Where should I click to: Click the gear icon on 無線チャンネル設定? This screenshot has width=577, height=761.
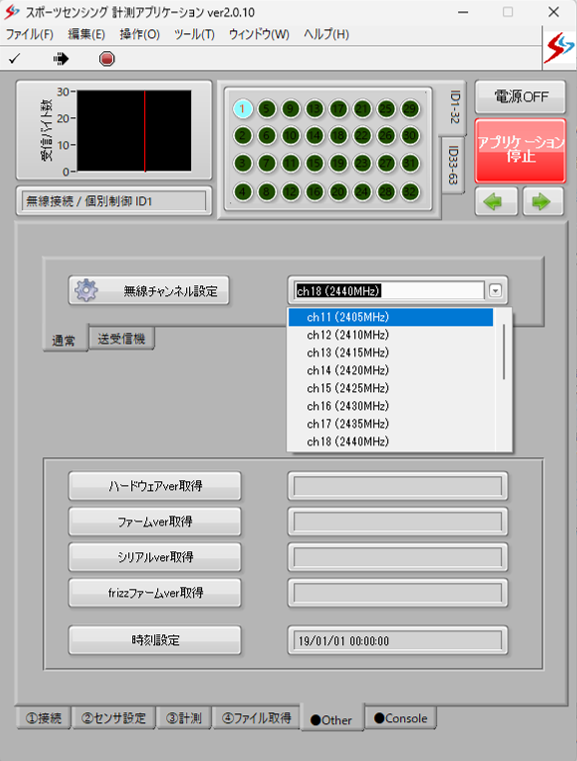[x=86, y=290]
